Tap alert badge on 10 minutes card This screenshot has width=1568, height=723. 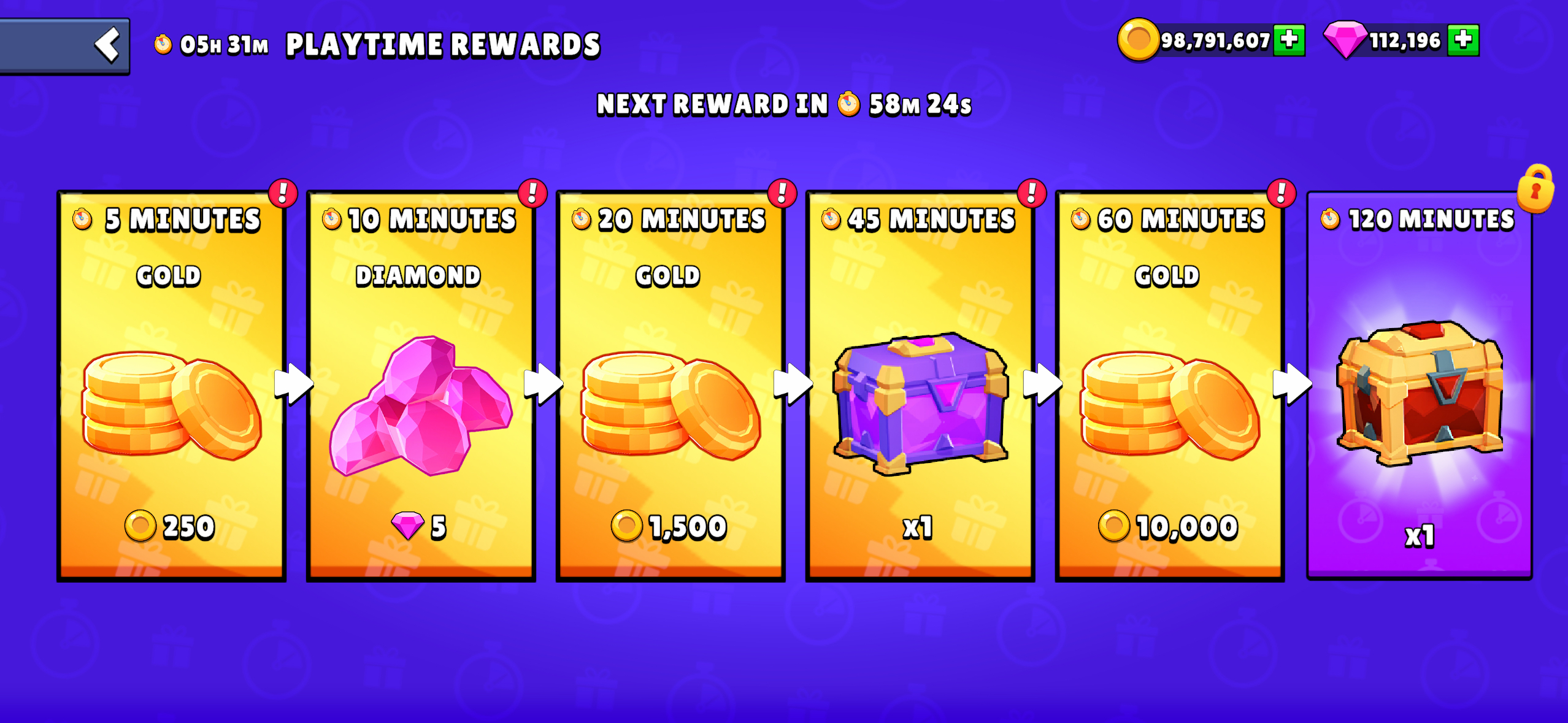click(x=532, y=193)
